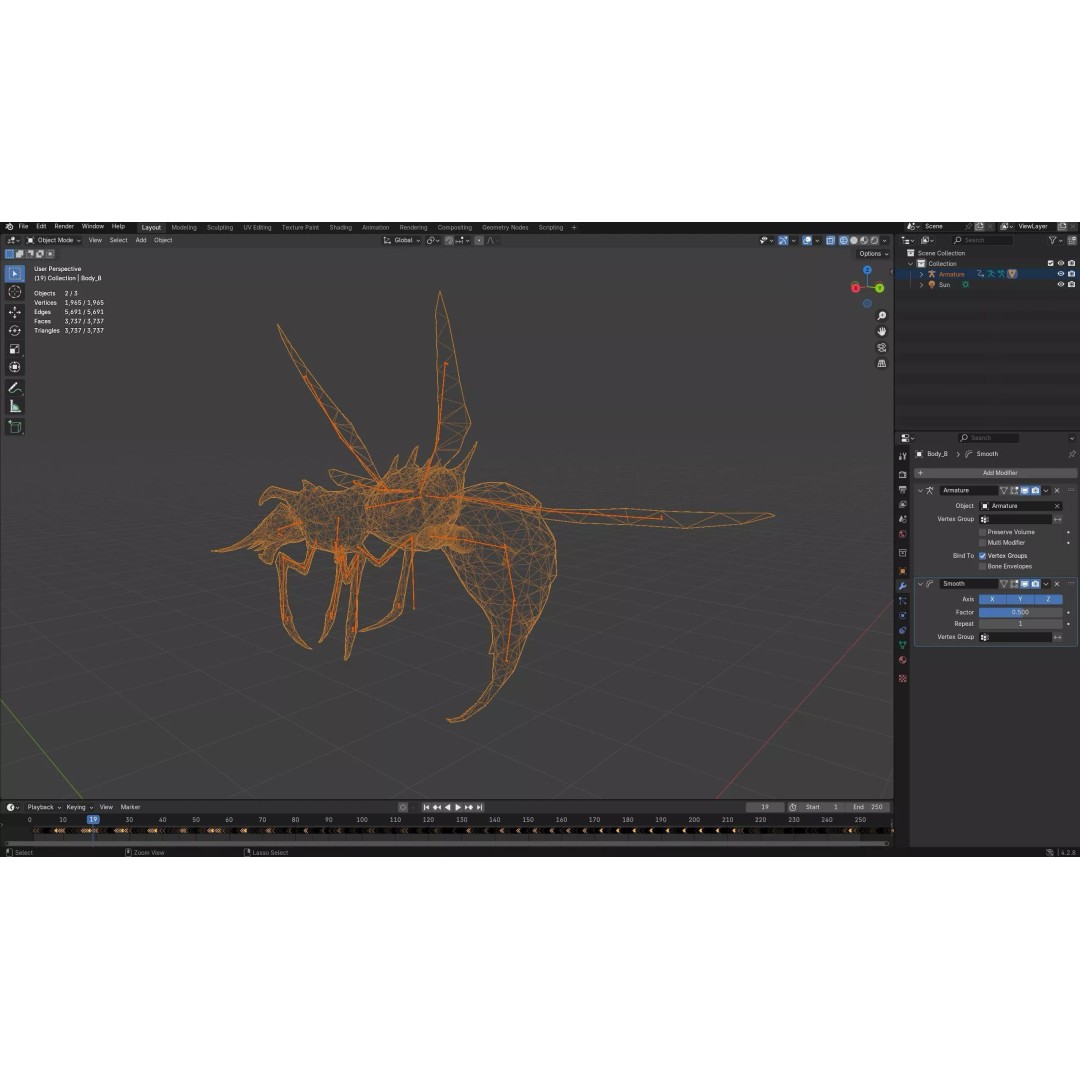Toggle Collection exclude checkbox in outliner

(1050, 264)
